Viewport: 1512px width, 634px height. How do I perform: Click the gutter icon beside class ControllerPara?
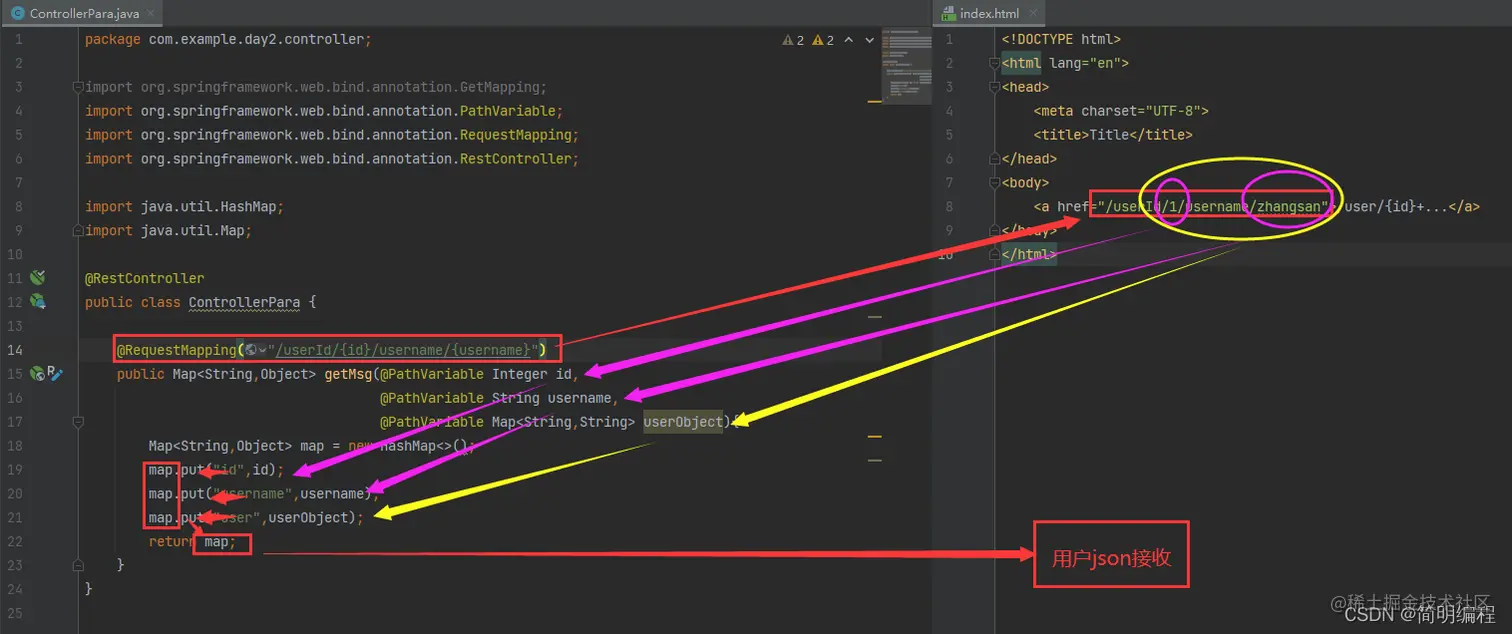coord(38,302)
